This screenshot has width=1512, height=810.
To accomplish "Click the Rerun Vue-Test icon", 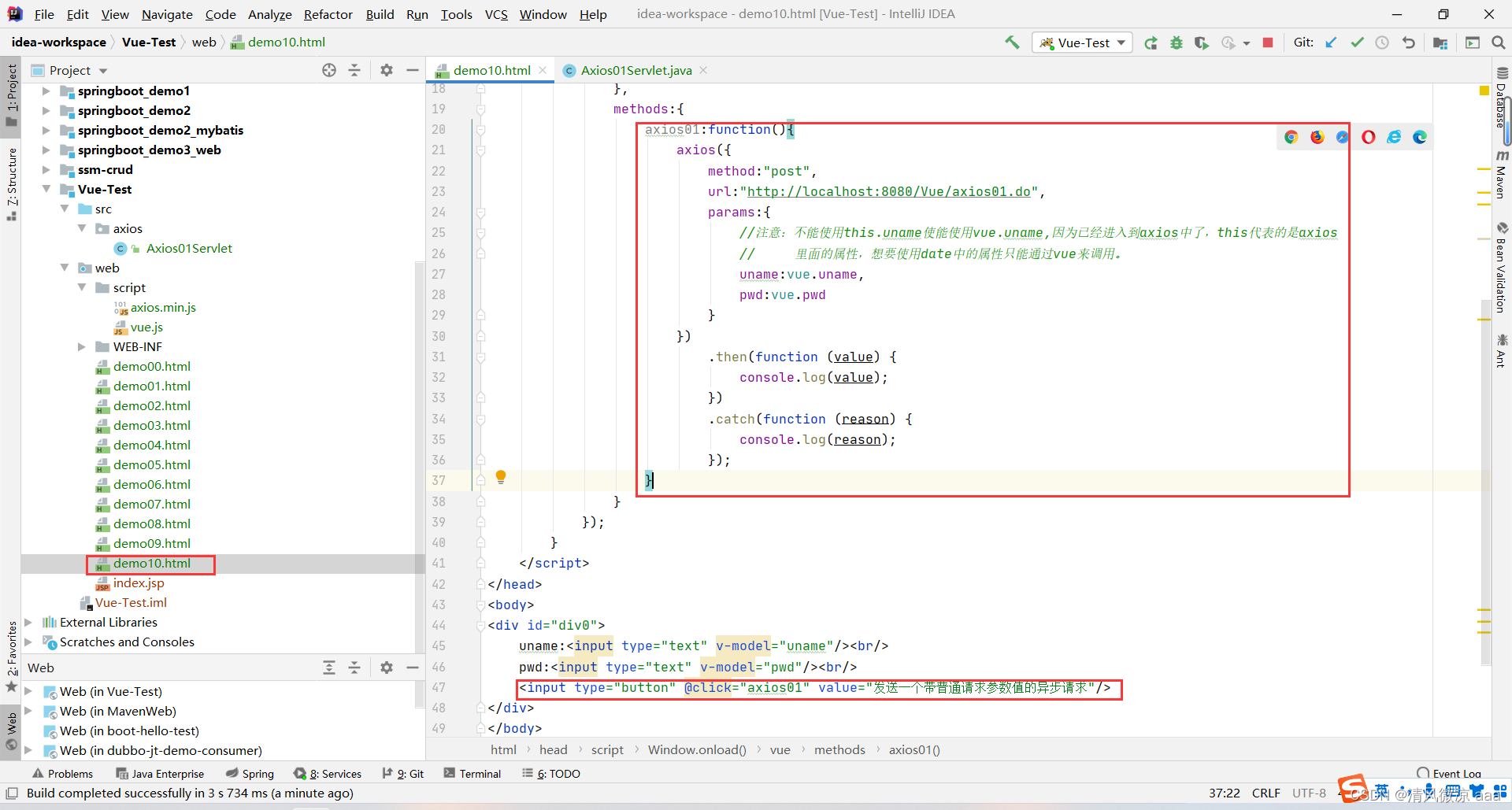I will point(1151,43).
